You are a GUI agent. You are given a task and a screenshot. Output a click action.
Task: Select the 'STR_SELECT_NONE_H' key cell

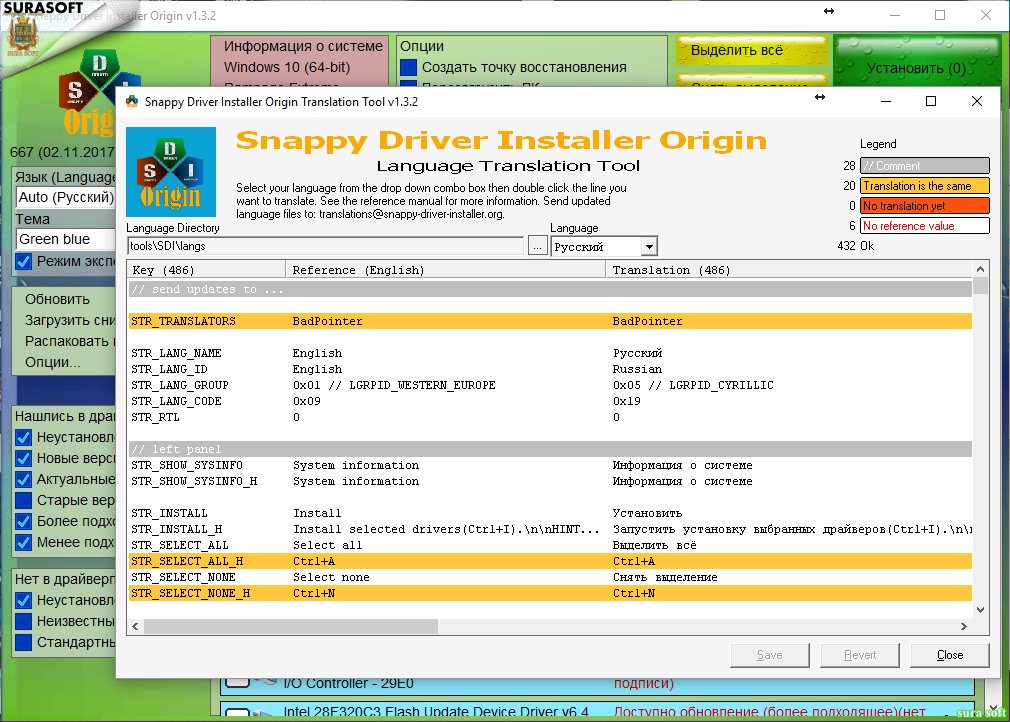(x=191, y=594)
